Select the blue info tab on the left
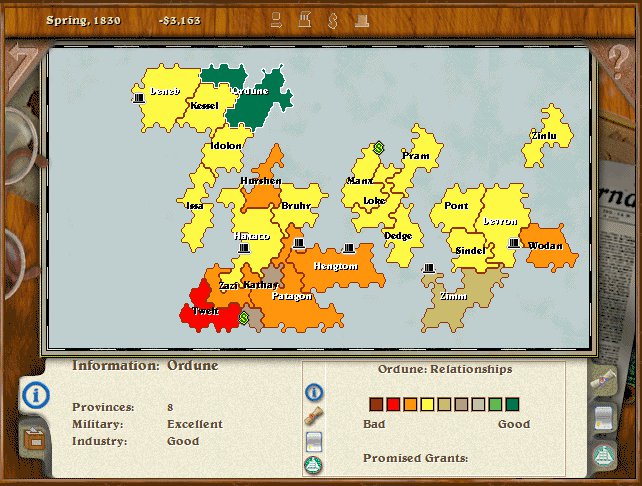The width and height of the screenshot is (642, 486). pyautogui.click(x=36, y=395)
